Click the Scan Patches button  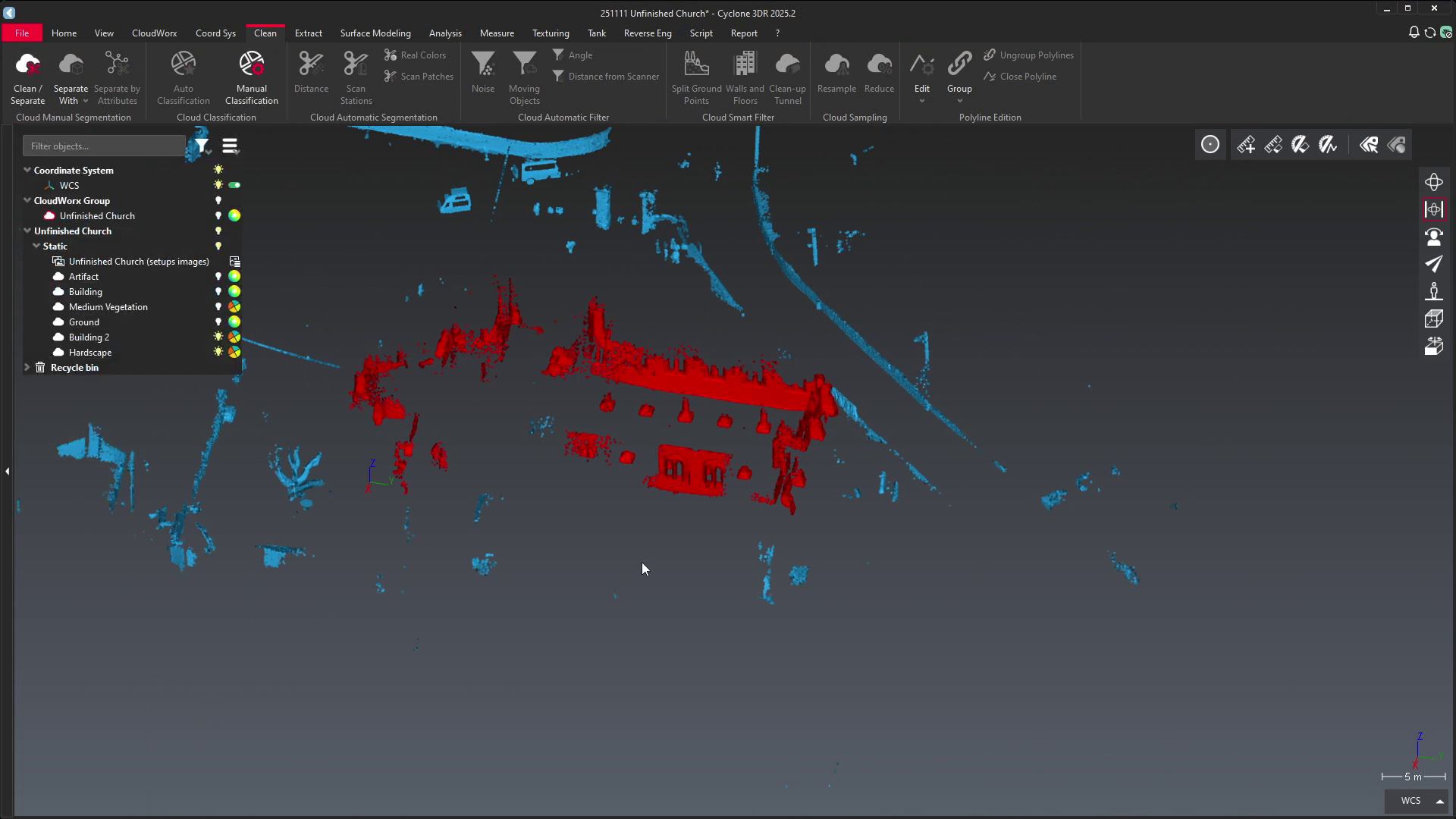coord(419,77)
